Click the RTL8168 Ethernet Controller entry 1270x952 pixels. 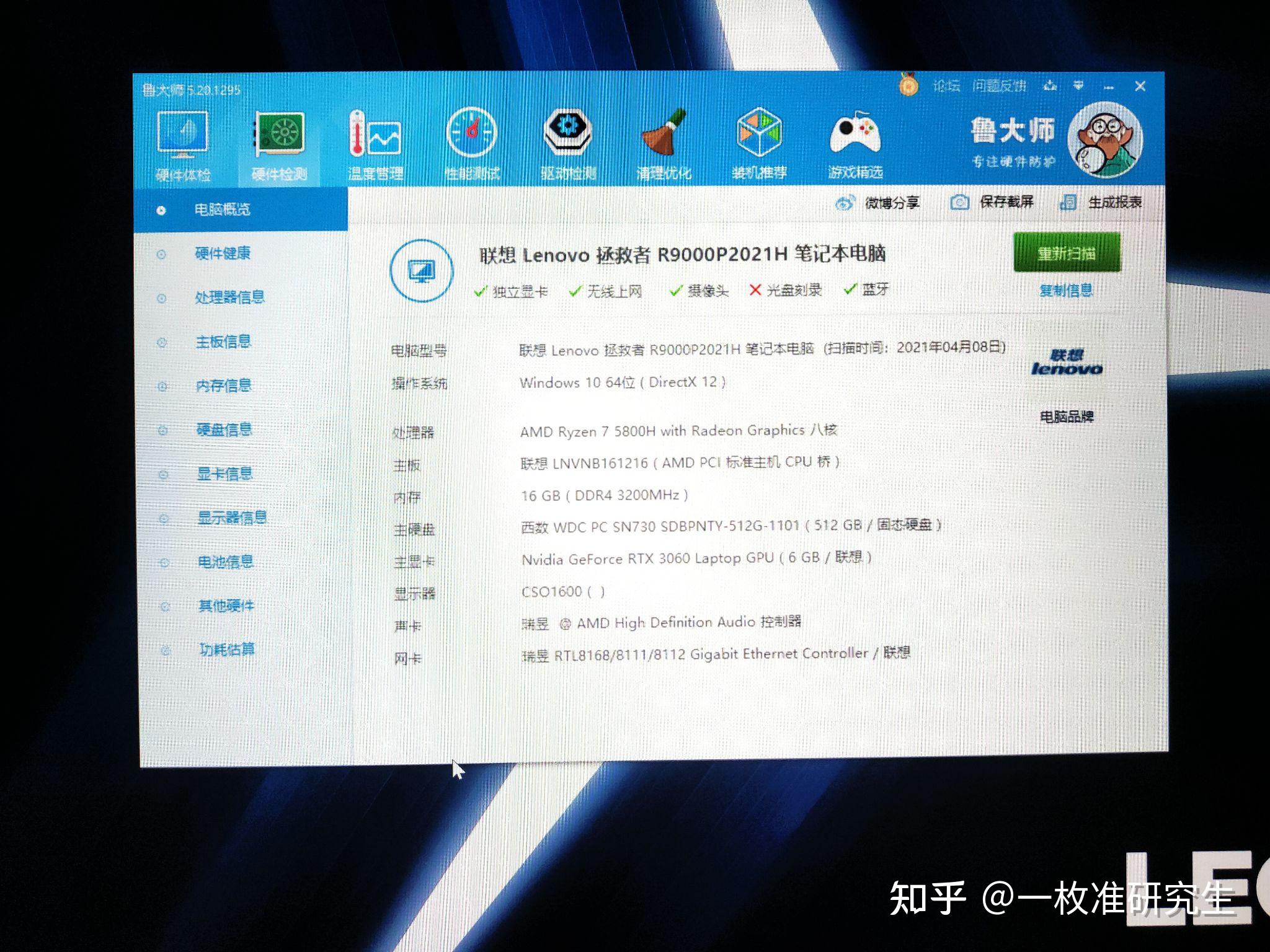(716, 654)
